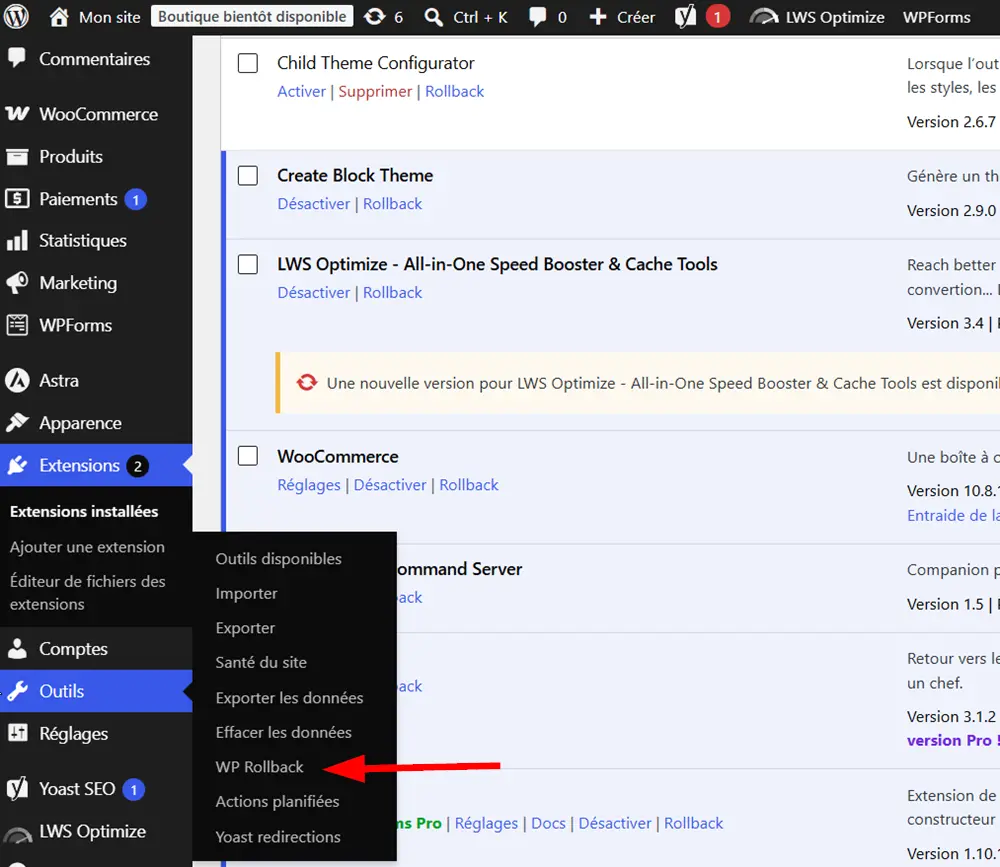Click the Outils wrench icon

17,691
